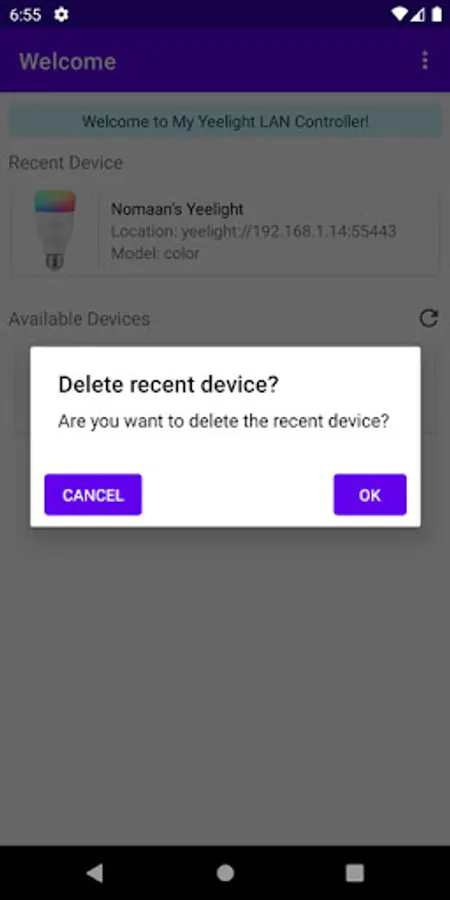Tap the Wi-Fi status icon

pos(399,14)
